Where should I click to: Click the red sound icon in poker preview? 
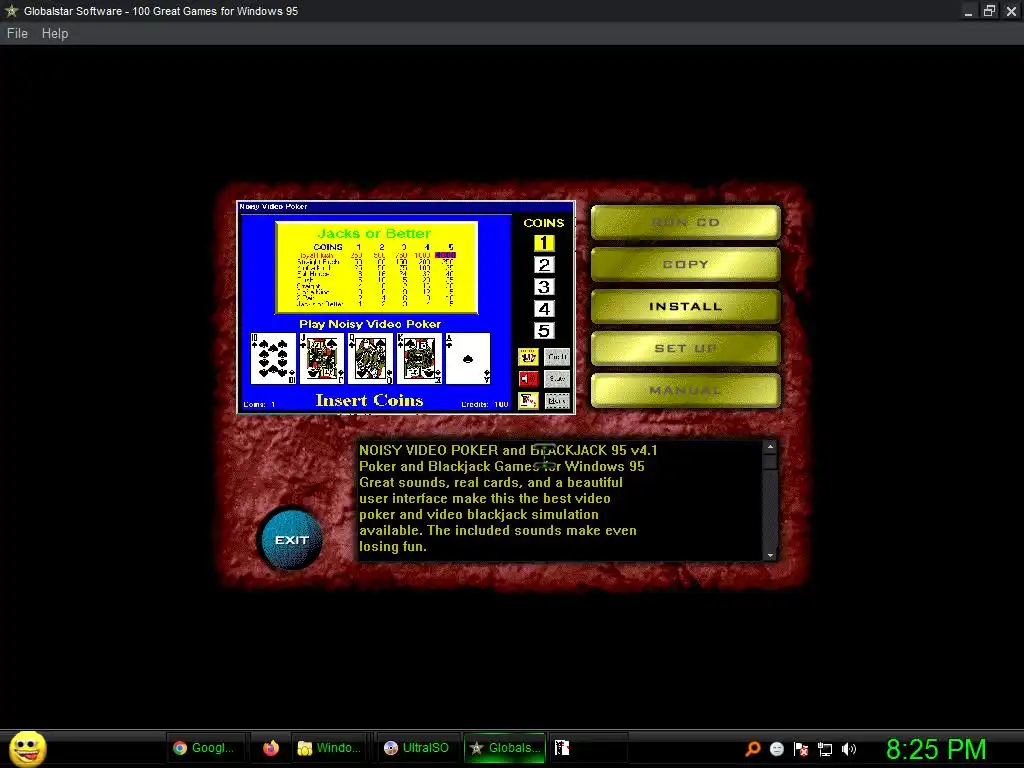tap(528, 379)
